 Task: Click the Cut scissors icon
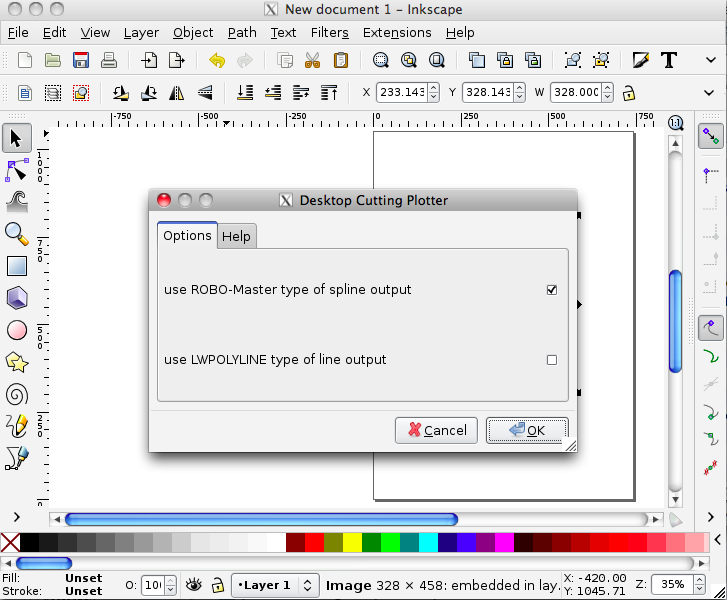point(312,60)
